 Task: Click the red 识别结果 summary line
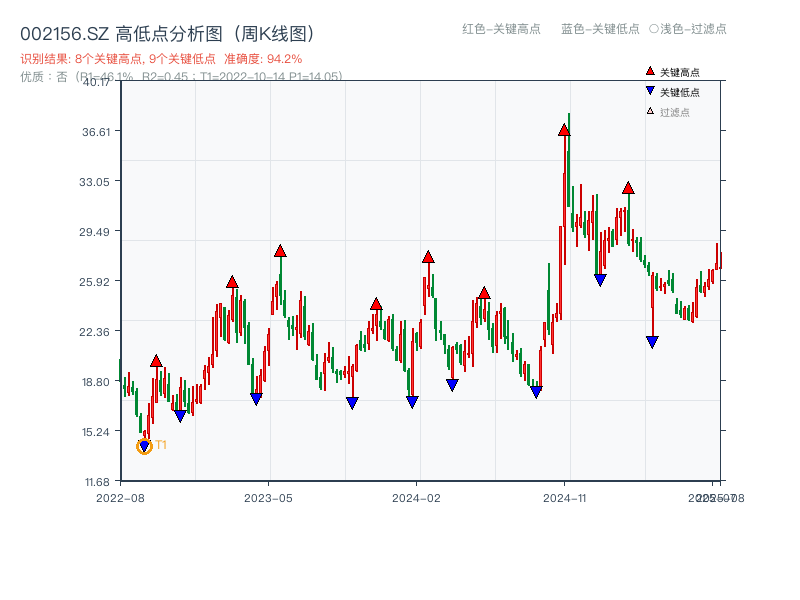[x=161, y=59]
